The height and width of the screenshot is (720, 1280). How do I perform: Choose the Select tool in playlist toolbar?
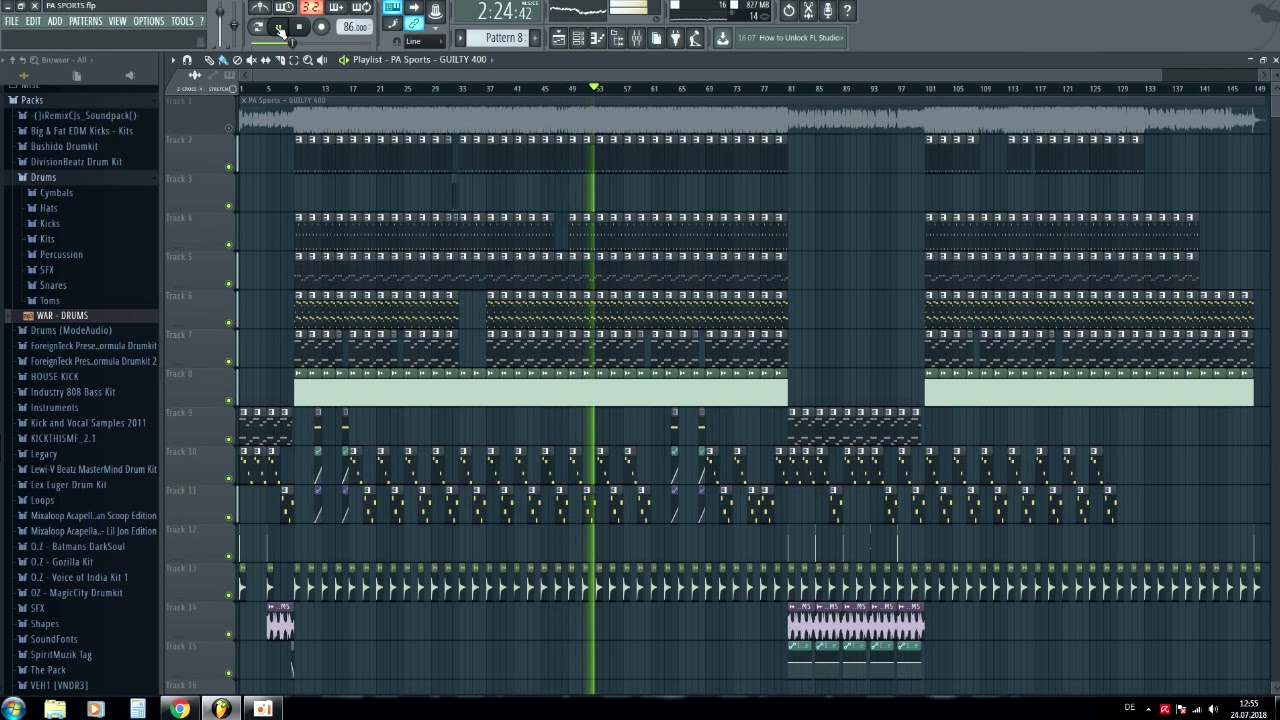point(293,60)
